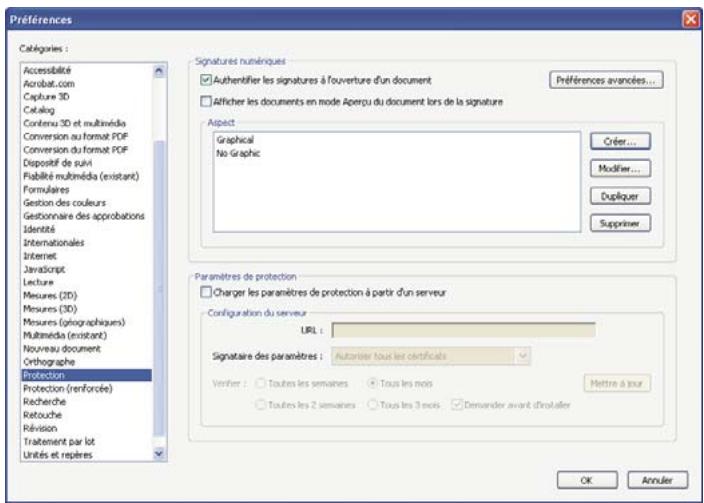The width and height of the screenshot is (704, 503).
Task: Enable Afficher les documents en mode Aperçu
Action: (x=206, y=102)
